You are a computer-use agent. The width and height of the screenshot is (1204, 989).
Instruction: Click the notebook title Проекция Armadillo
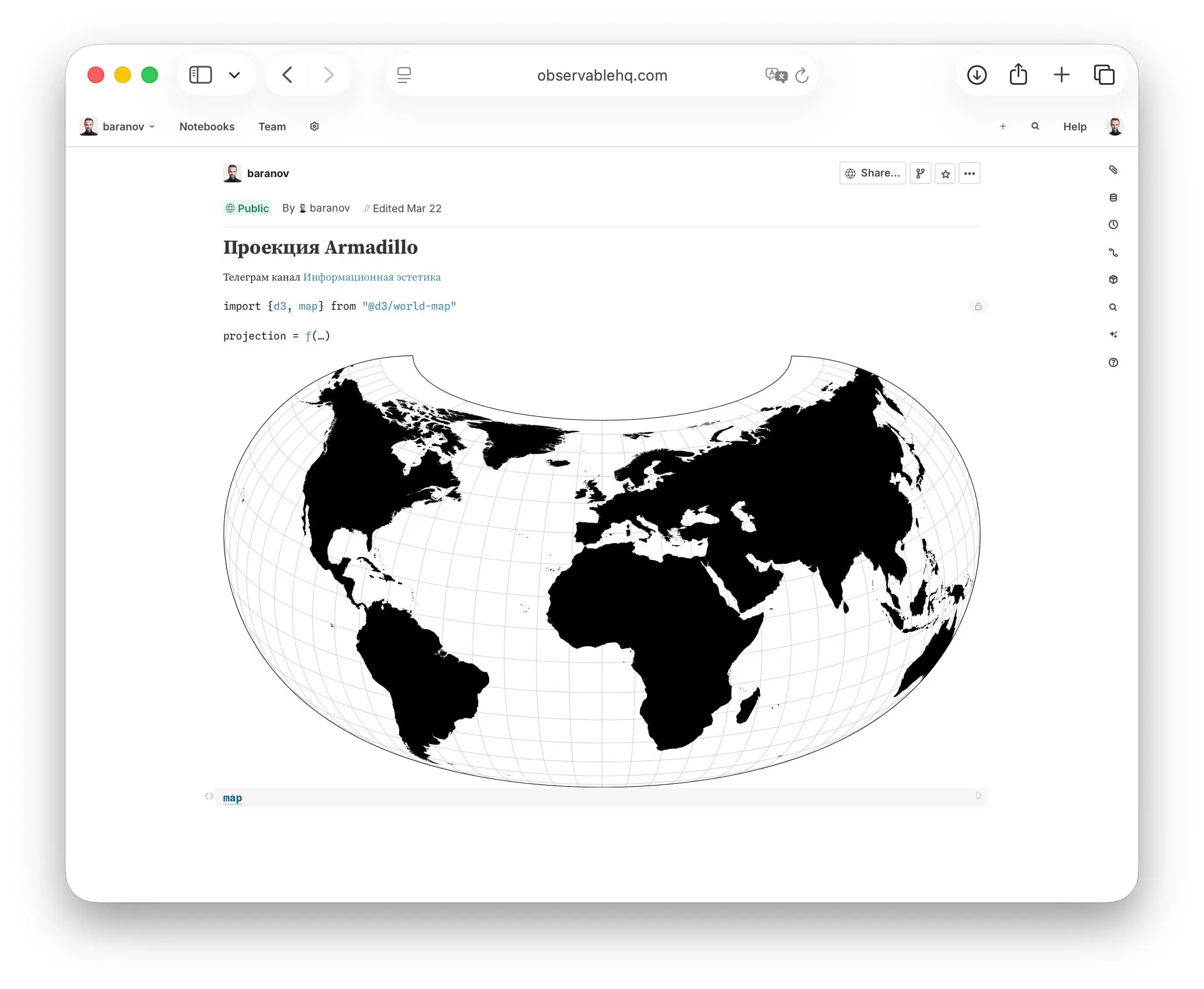coord(320,247)
